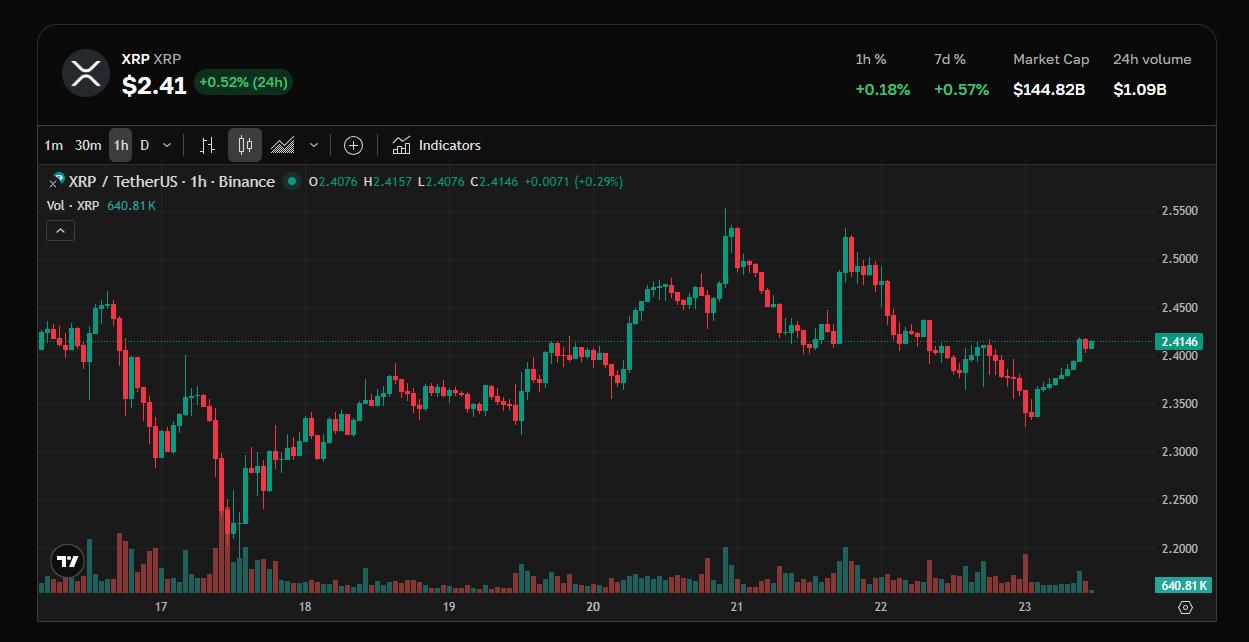Switch to the 1m timeframe
Viewport: 1249px width, 642px height.
(x=53, y=145)
